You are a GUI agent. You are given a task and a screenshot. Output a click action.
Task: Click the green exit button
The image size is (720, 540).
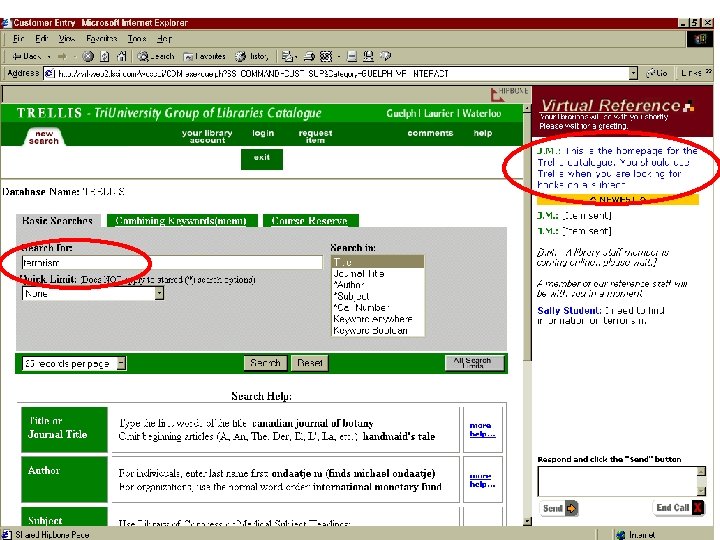[x=262, y=159]
